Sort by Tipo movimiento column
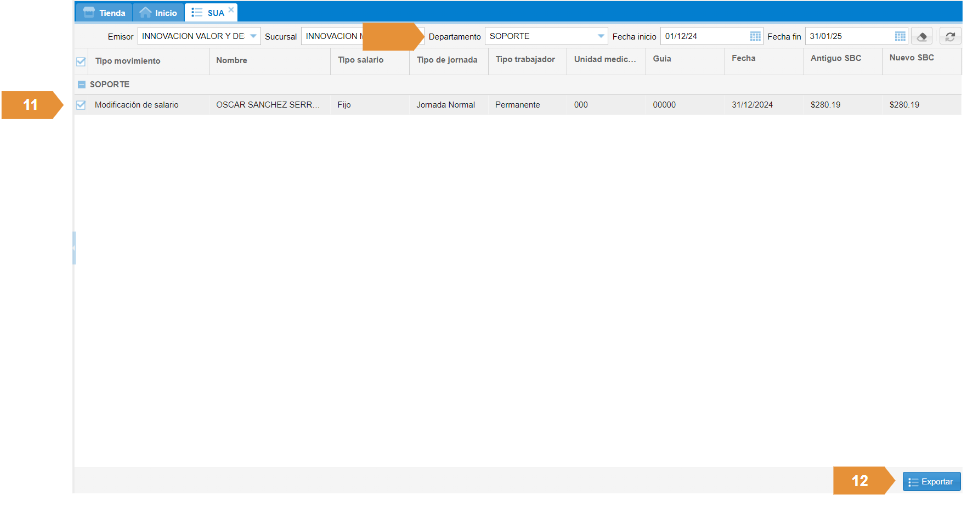The image size is (963, 505). pos(127,60)
